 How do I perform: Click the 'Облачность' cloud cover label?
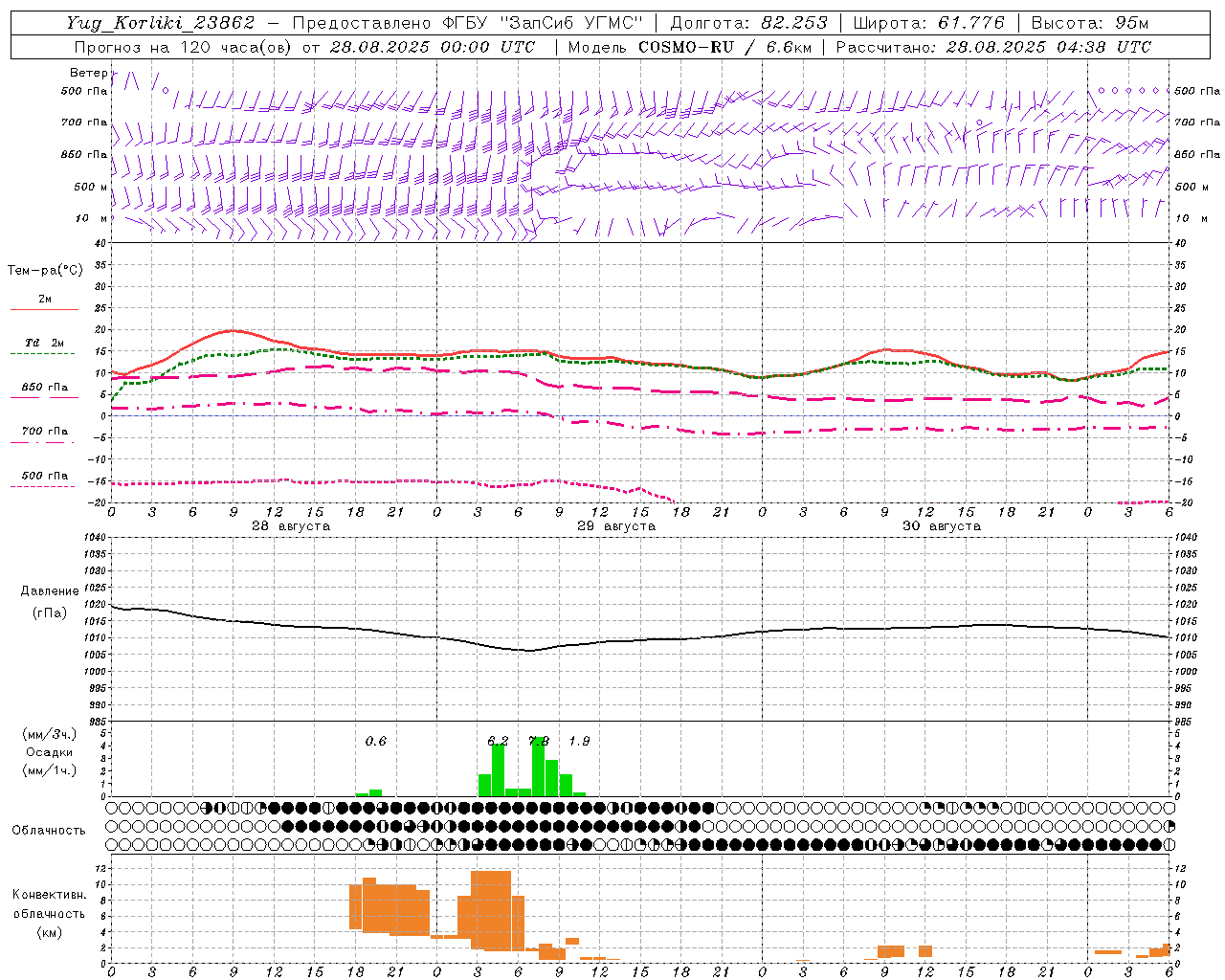coord(49,830)
